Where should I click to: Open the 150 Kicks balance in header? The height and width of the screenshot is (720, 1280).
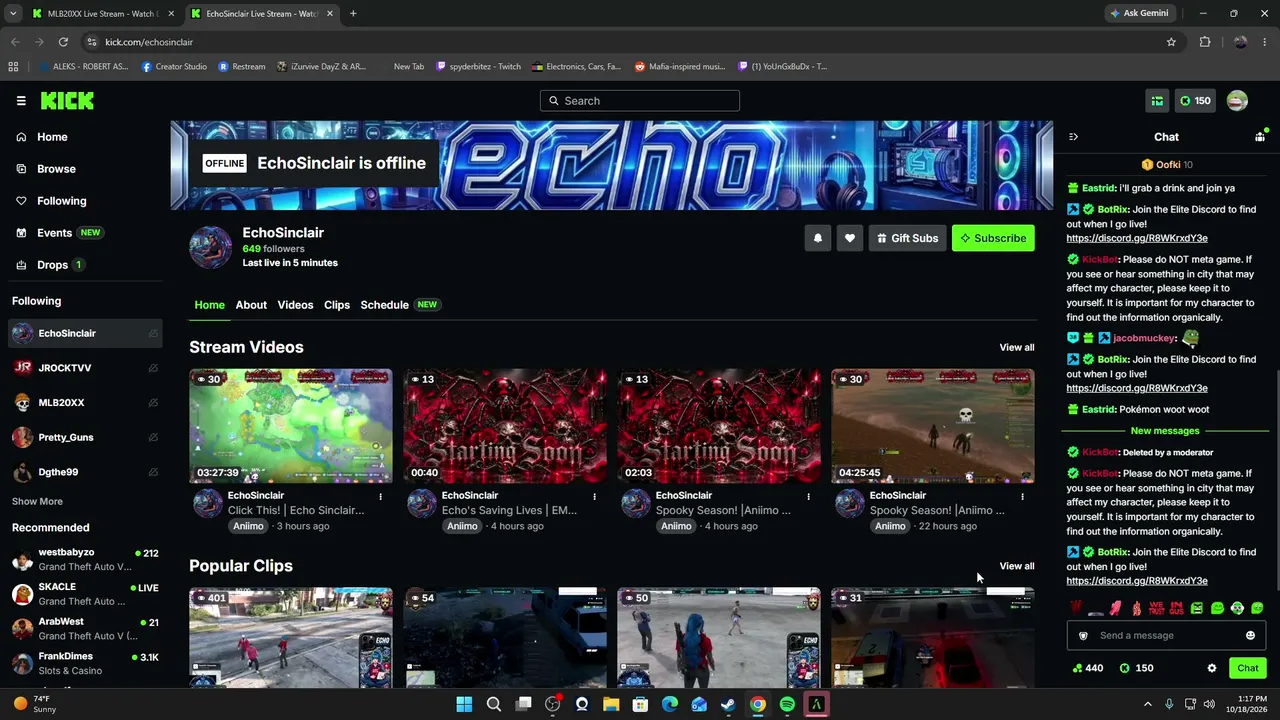[x=1194, y=101]
